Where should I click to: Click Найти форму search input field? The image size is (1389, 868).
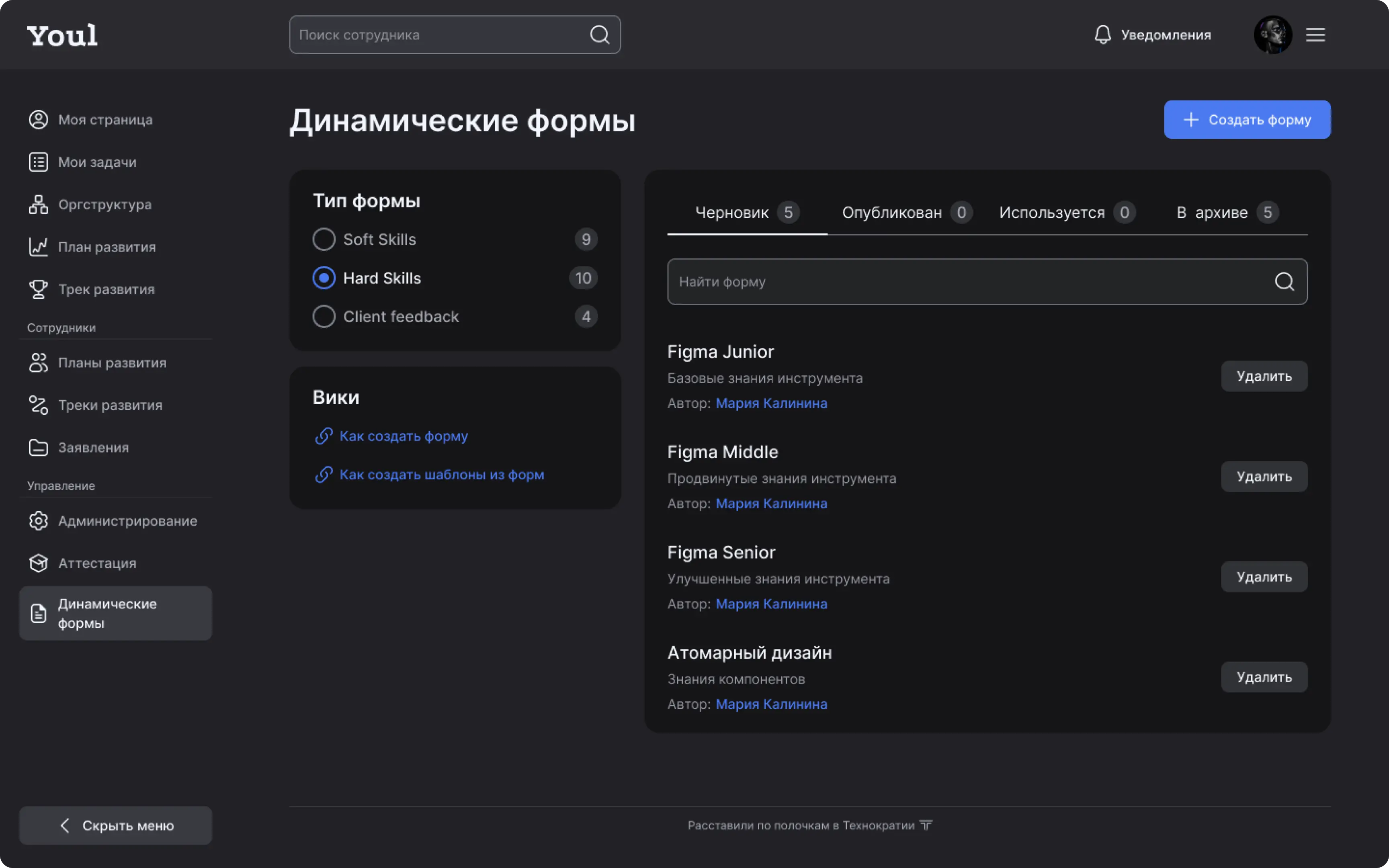987,281
